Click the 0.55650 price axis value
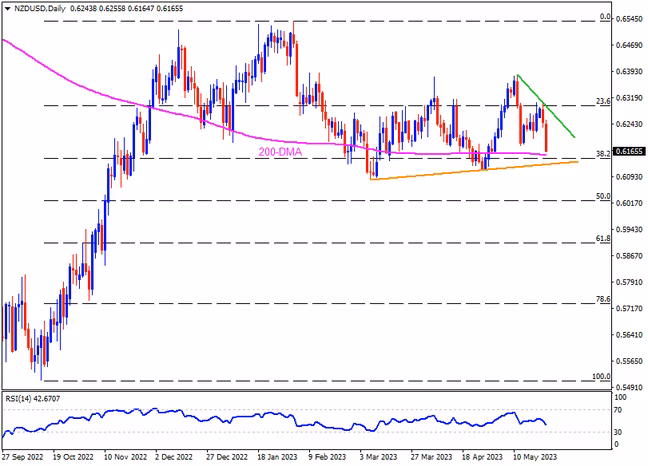648x466 pixels. coord(629,361)
